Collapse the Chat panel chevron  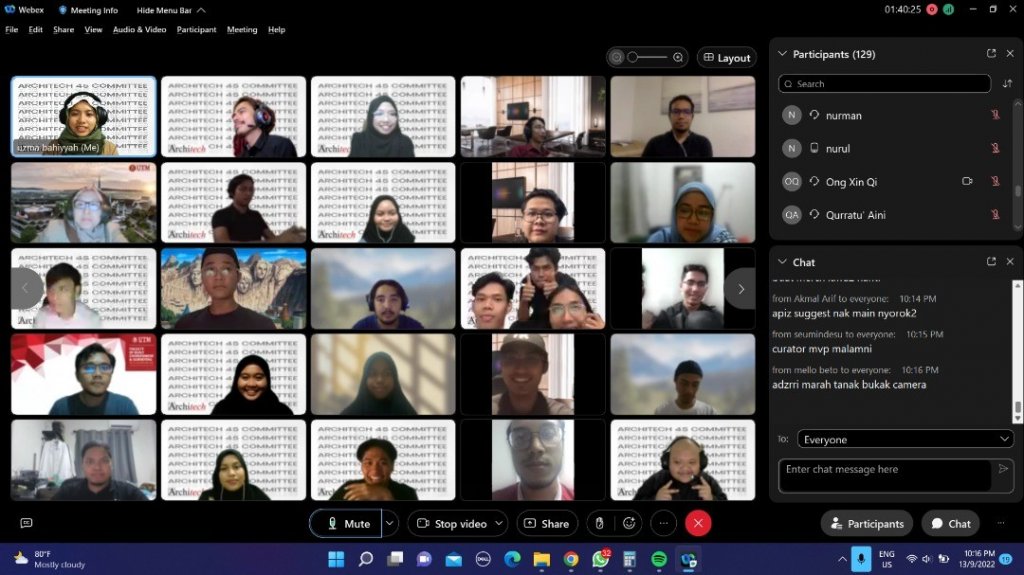tap(783, 262)
